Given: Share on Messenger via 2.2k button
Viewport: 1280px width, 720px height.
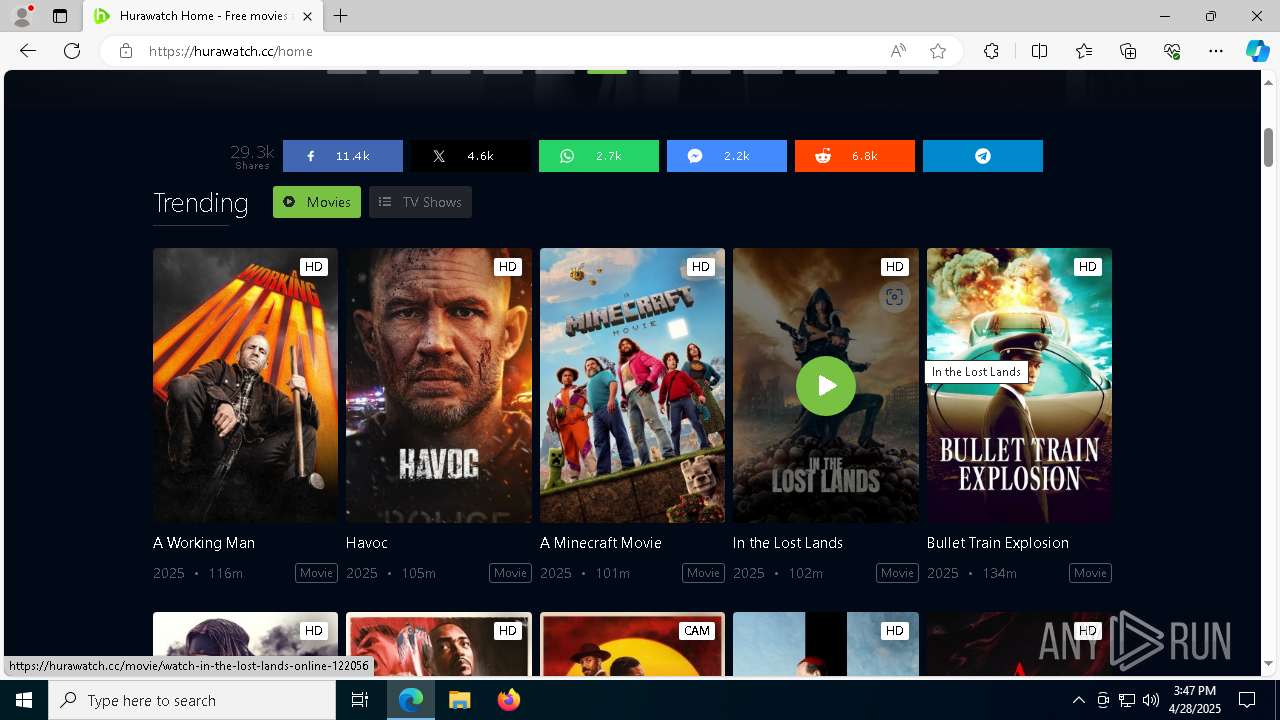Looking at the screenshot, I should click(x=726, y=156).
